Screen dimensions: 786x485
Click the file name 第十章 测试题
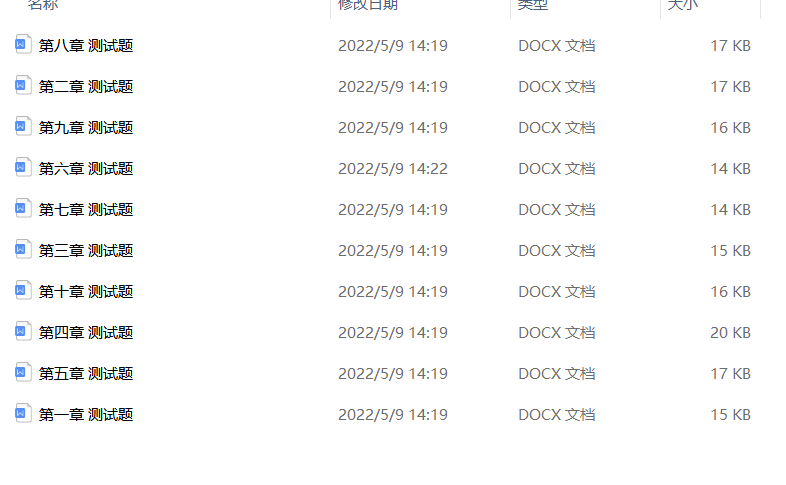click(x=86, y=291)
